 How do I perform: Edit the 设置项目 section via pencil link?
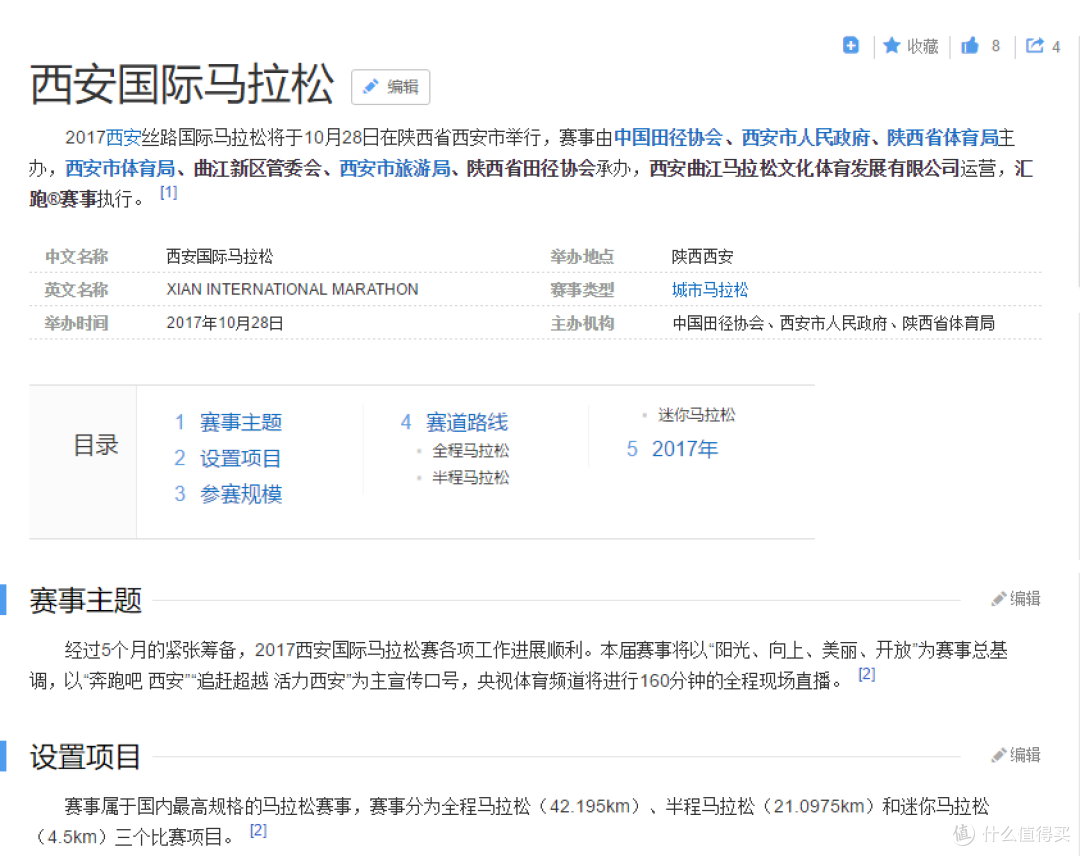[1016, 755]
